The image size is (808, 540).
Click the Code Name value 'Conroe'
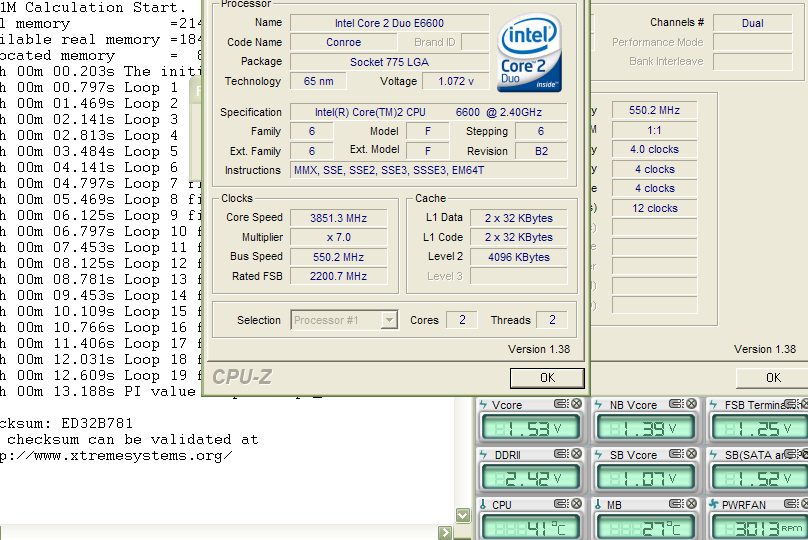coord(344,42)
